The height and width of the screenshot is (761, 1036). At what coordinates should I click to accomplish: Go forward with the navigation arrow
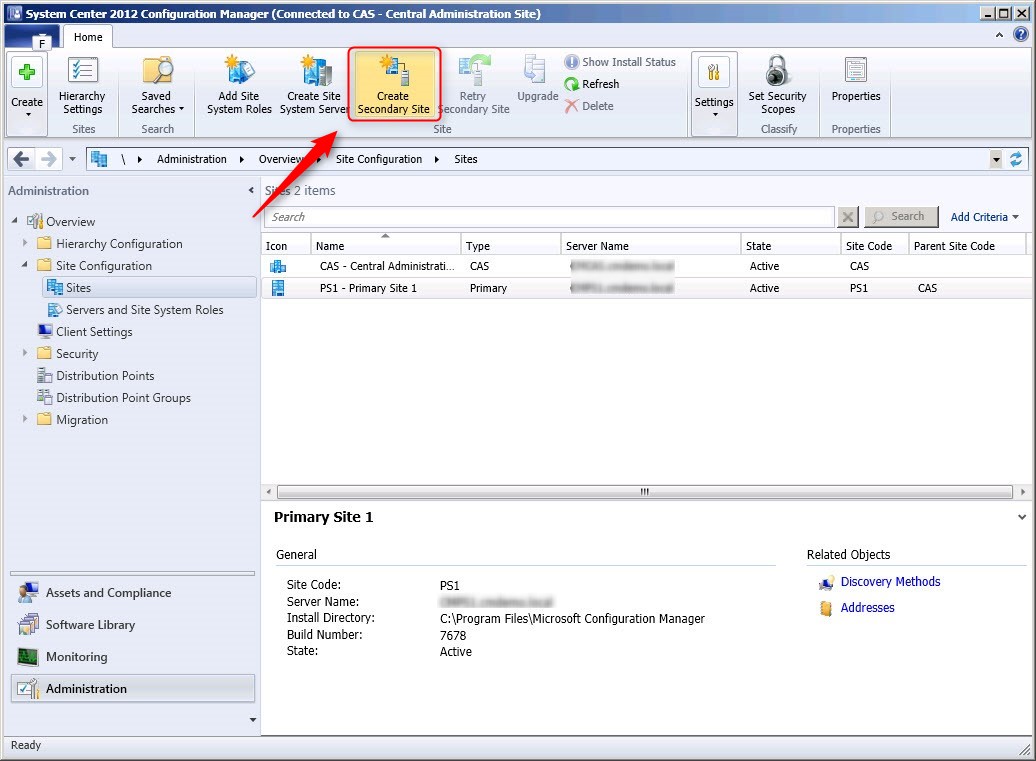click(x=48, y=159)
